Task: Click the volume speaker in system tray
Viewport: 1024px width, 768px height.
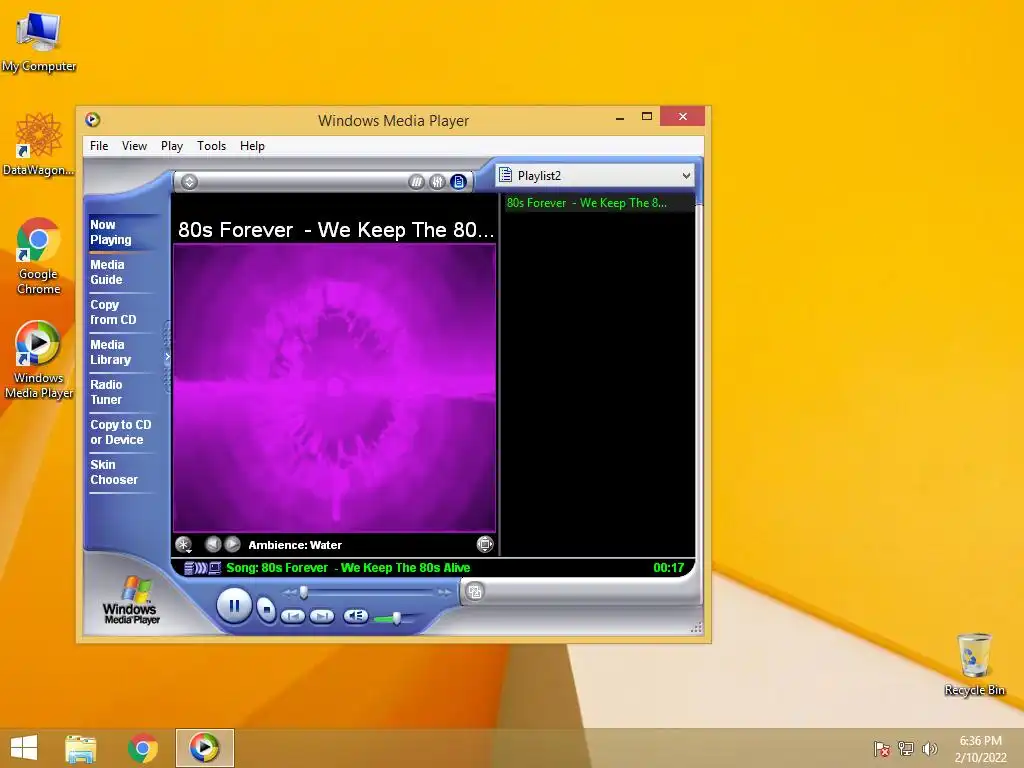Action: tap(930, 748)
